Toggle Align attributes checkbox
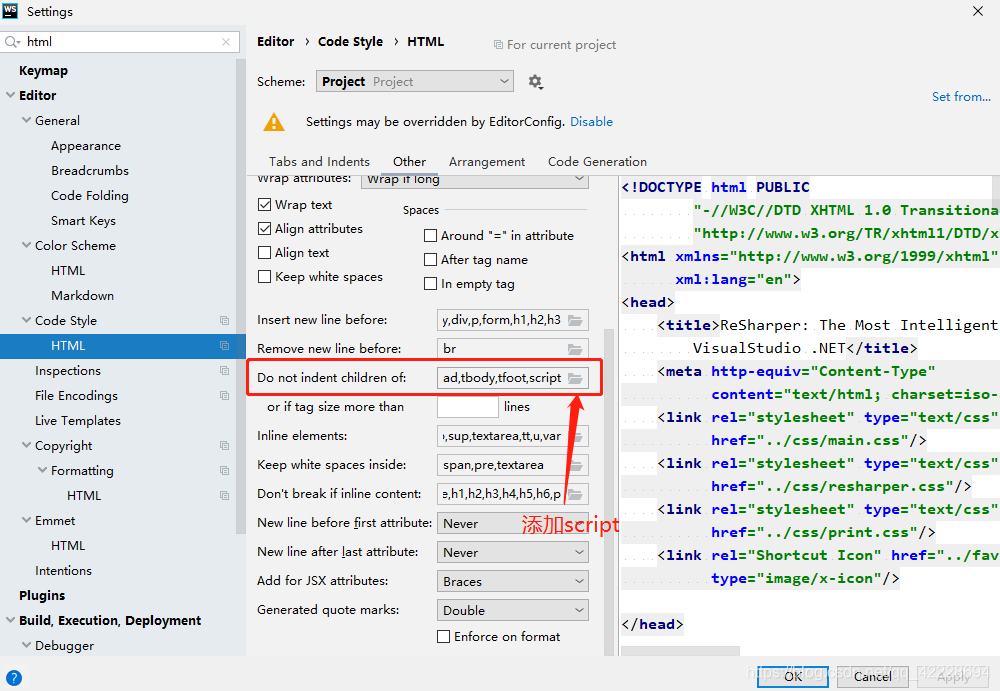The image size is (1000, 691). pyautogui.click(x=264, y=228)
